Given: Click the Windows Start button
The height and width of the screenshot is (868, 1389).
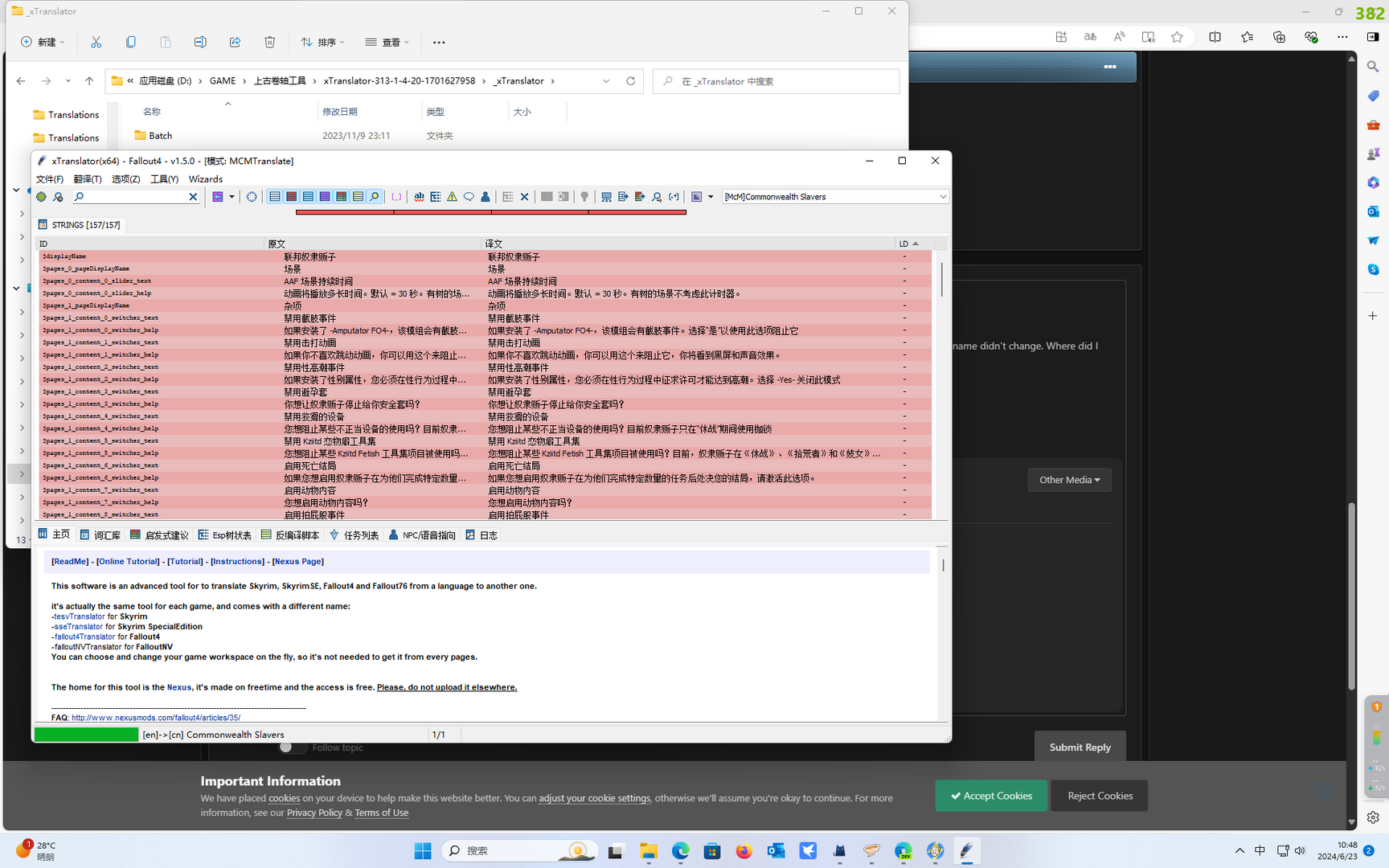Looking at the screenshot, I should [423, 851].
